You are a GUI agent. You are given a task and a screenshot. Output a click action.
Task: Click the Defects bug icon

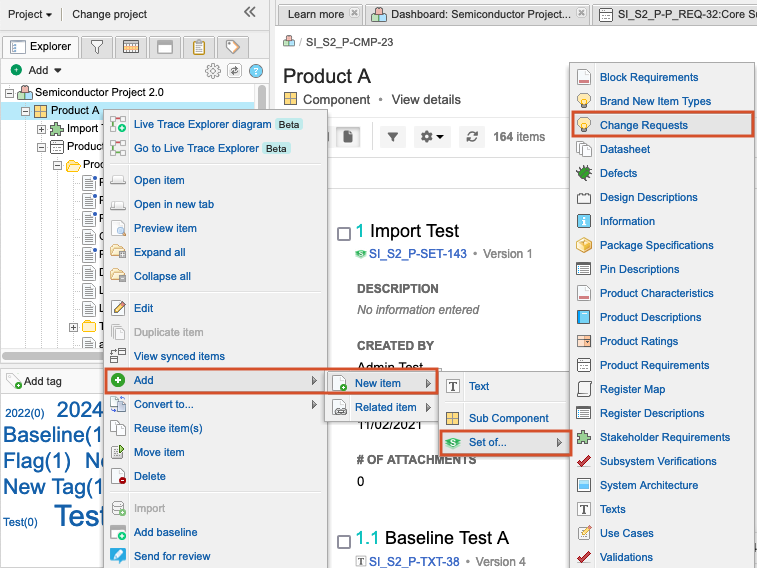click(x=584, y=173)
